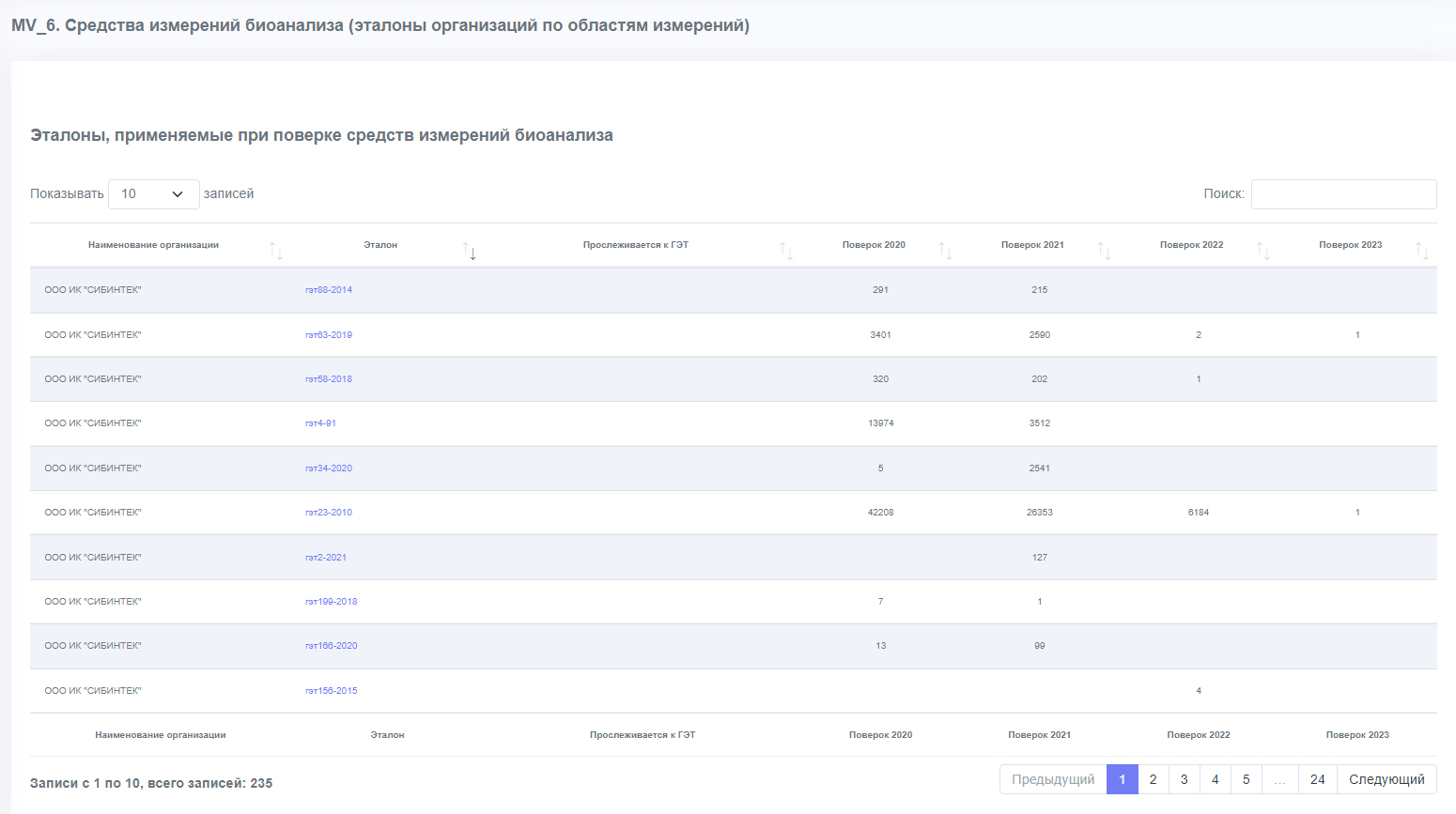Click the Наименование организации column header

click(x=153, y=245)
